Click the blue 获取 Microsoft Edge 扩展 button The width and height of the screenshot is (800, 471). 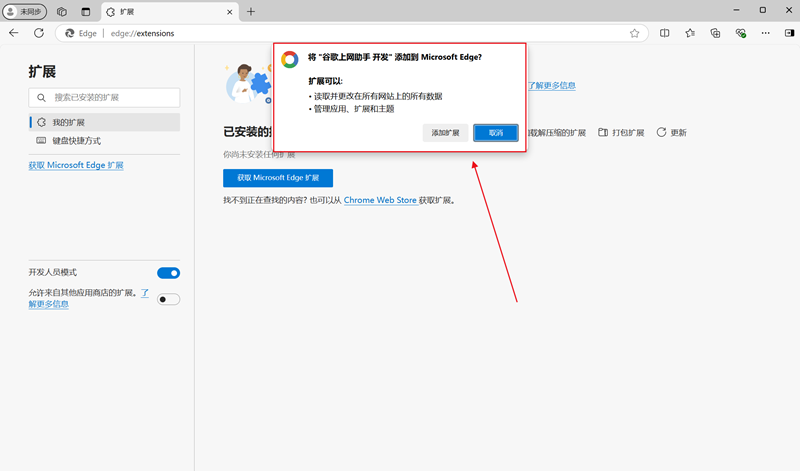point(278,178)
